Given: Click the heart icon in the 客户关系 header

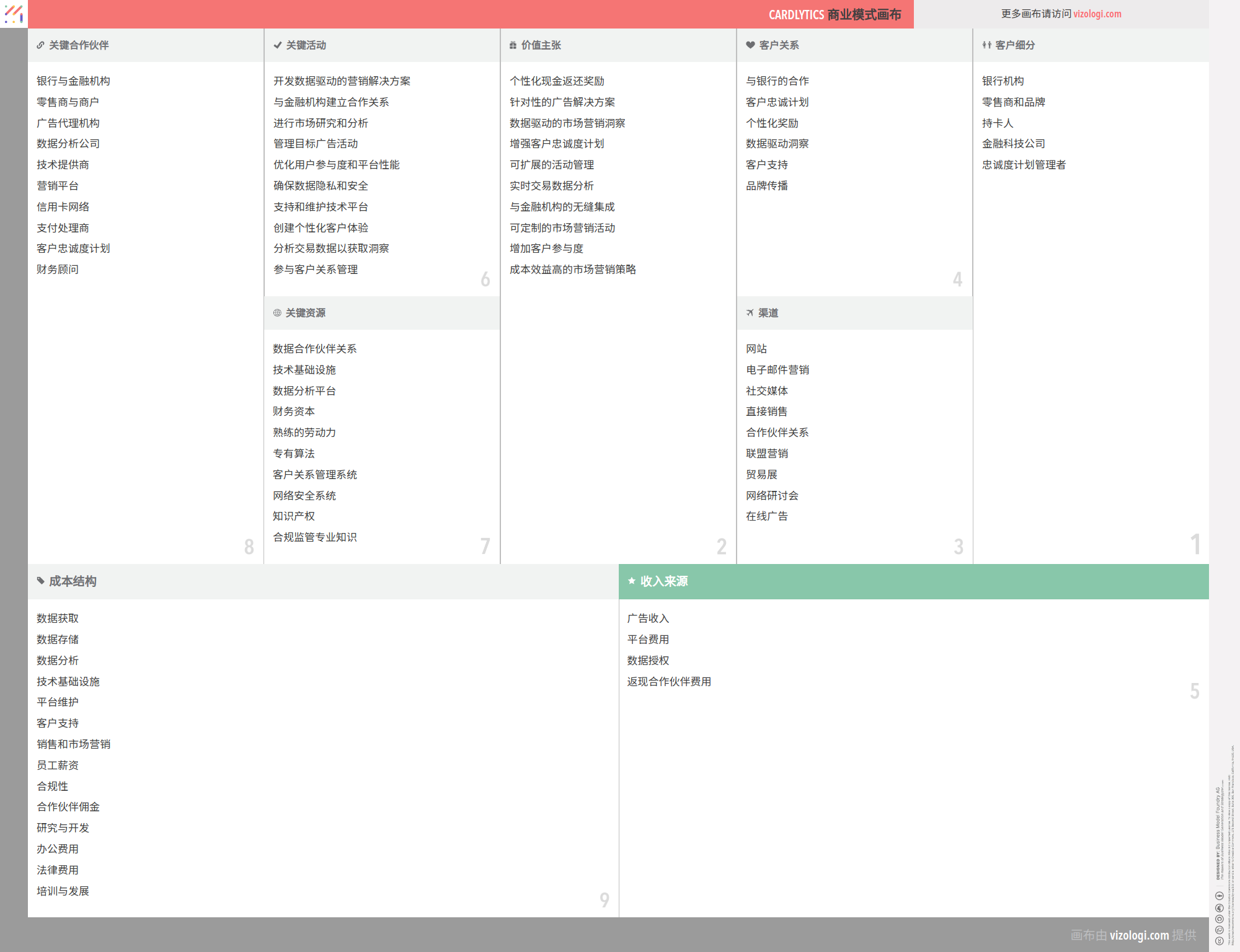Looking at the screenshot, I should (749, 45).
